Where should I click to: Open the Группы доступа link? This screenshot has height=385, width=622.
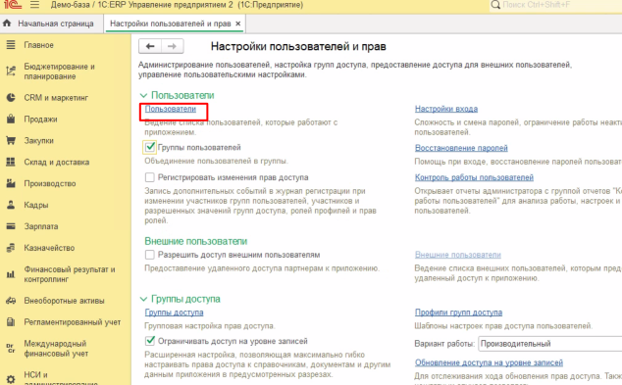click(174, 312)
